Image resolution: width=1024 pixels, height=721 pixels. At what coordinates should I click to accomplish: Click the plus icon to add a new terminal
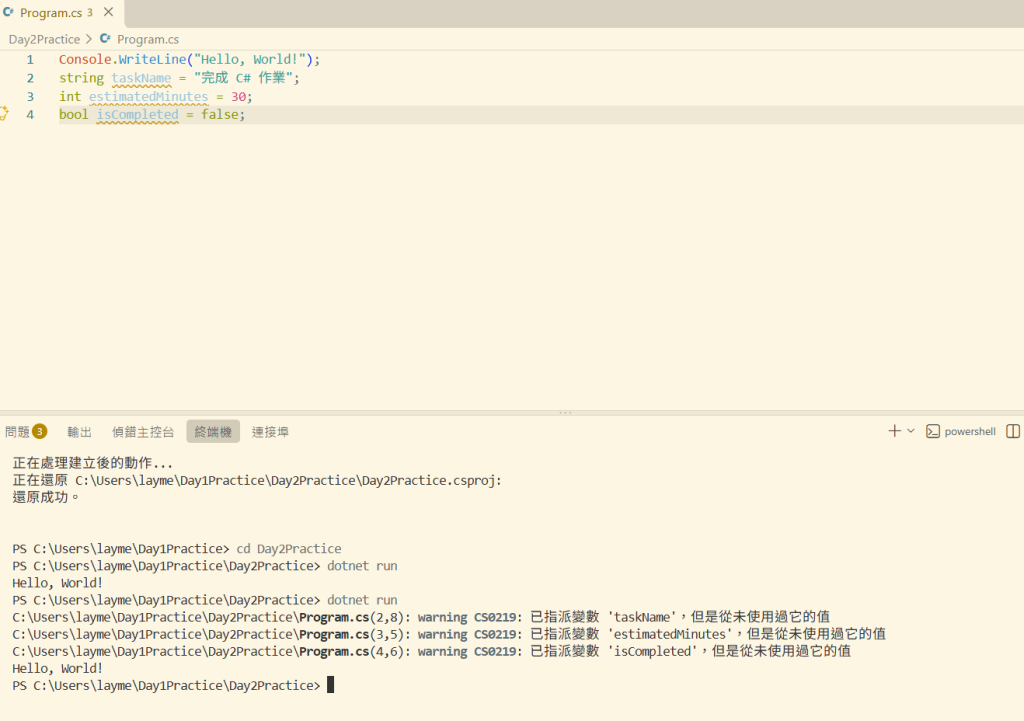tap(894, 431)
